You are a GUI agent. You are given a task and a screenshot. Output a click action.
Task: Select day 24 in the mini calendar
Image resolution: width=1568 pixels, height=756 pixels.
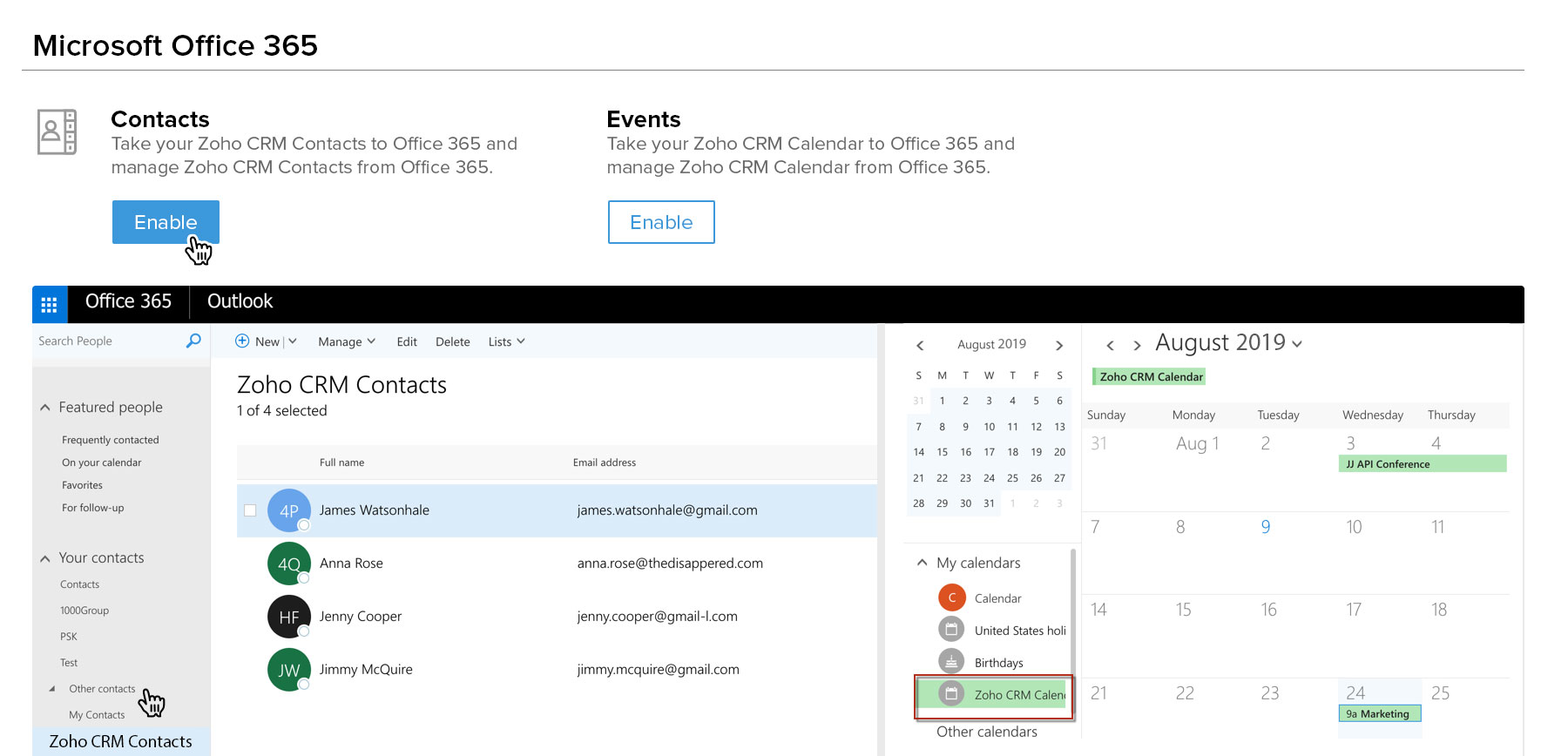coord(989,478)
